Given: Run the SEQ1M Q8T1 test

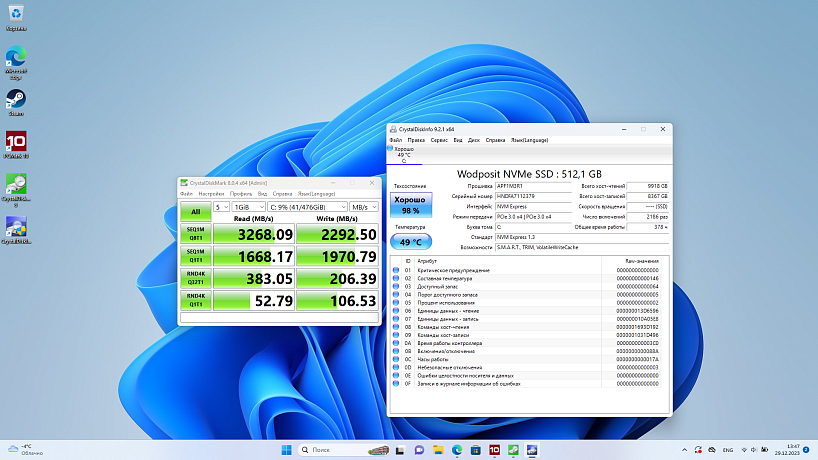Looking at the screenshot, I should pyautogui.click(x=196, y=234).
